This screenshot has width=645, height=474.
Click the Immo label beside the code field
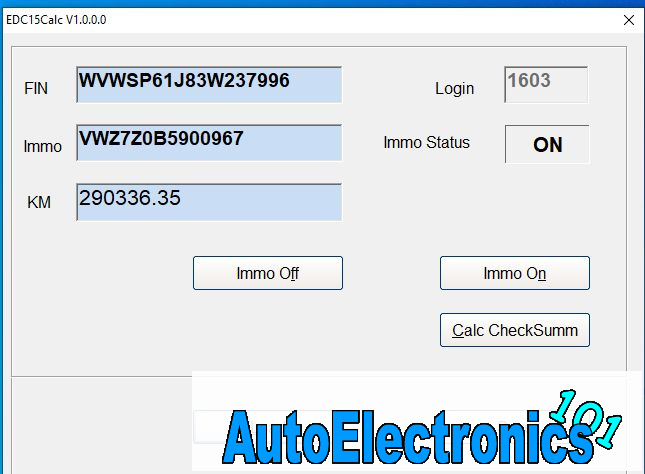click(x=42, y=146)
